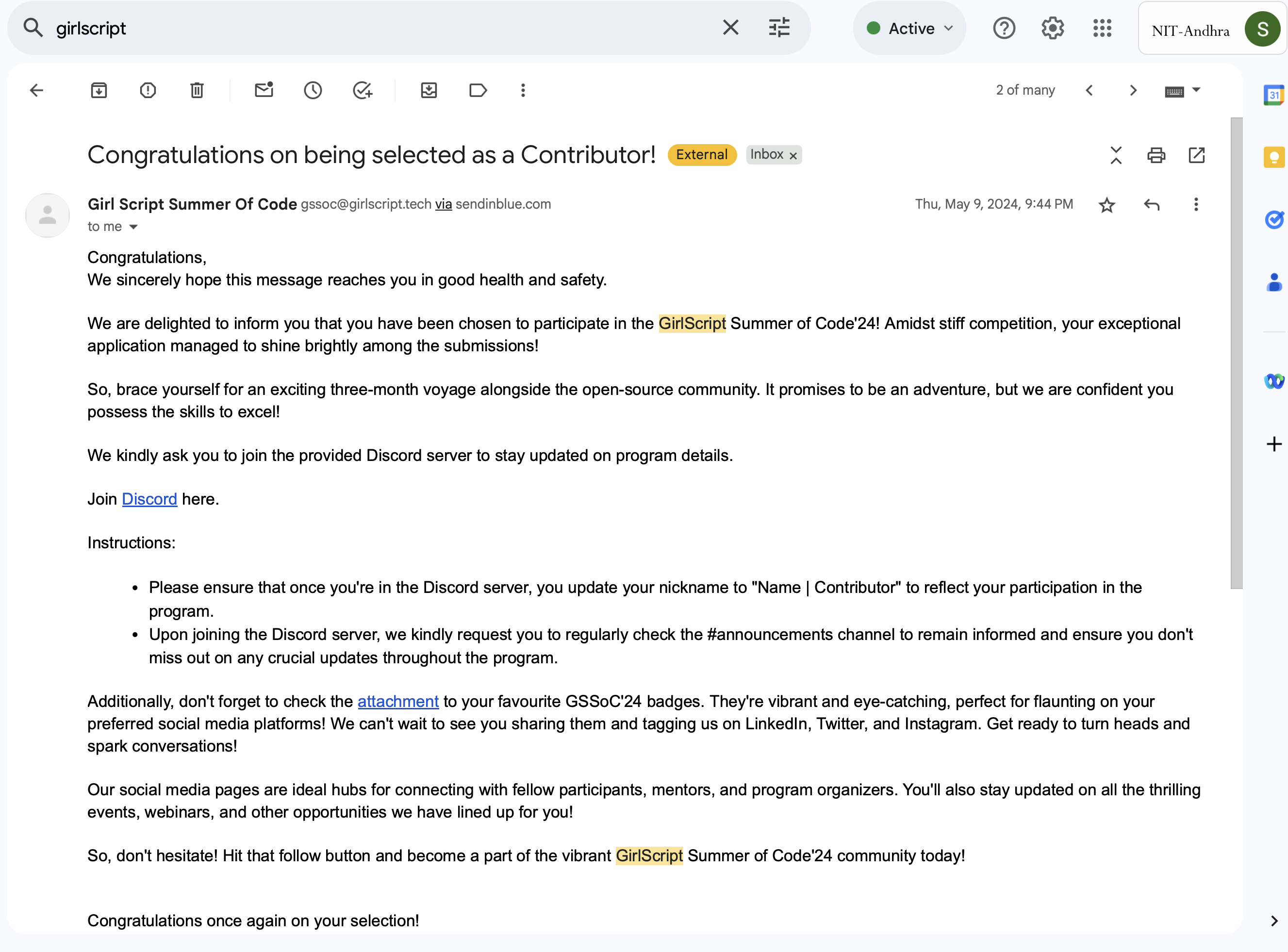Expand the 'to me' recipient details

point(133,227)
